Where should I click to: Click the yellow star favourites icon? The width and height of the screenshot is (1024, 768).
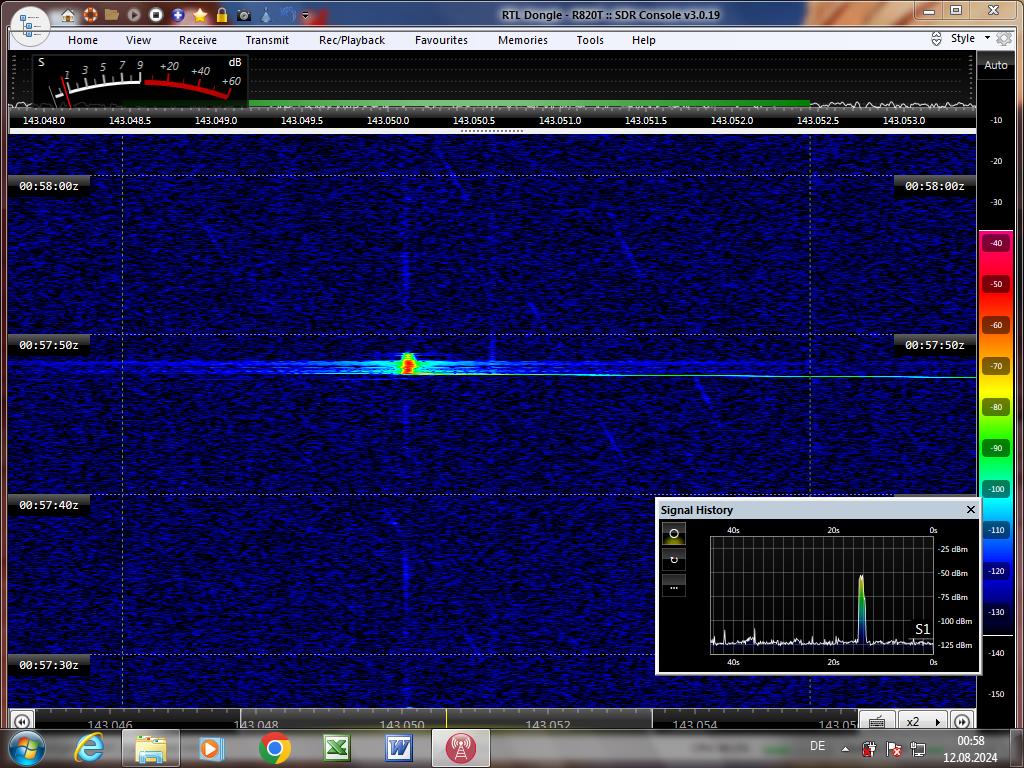click(x=200, y=14)
